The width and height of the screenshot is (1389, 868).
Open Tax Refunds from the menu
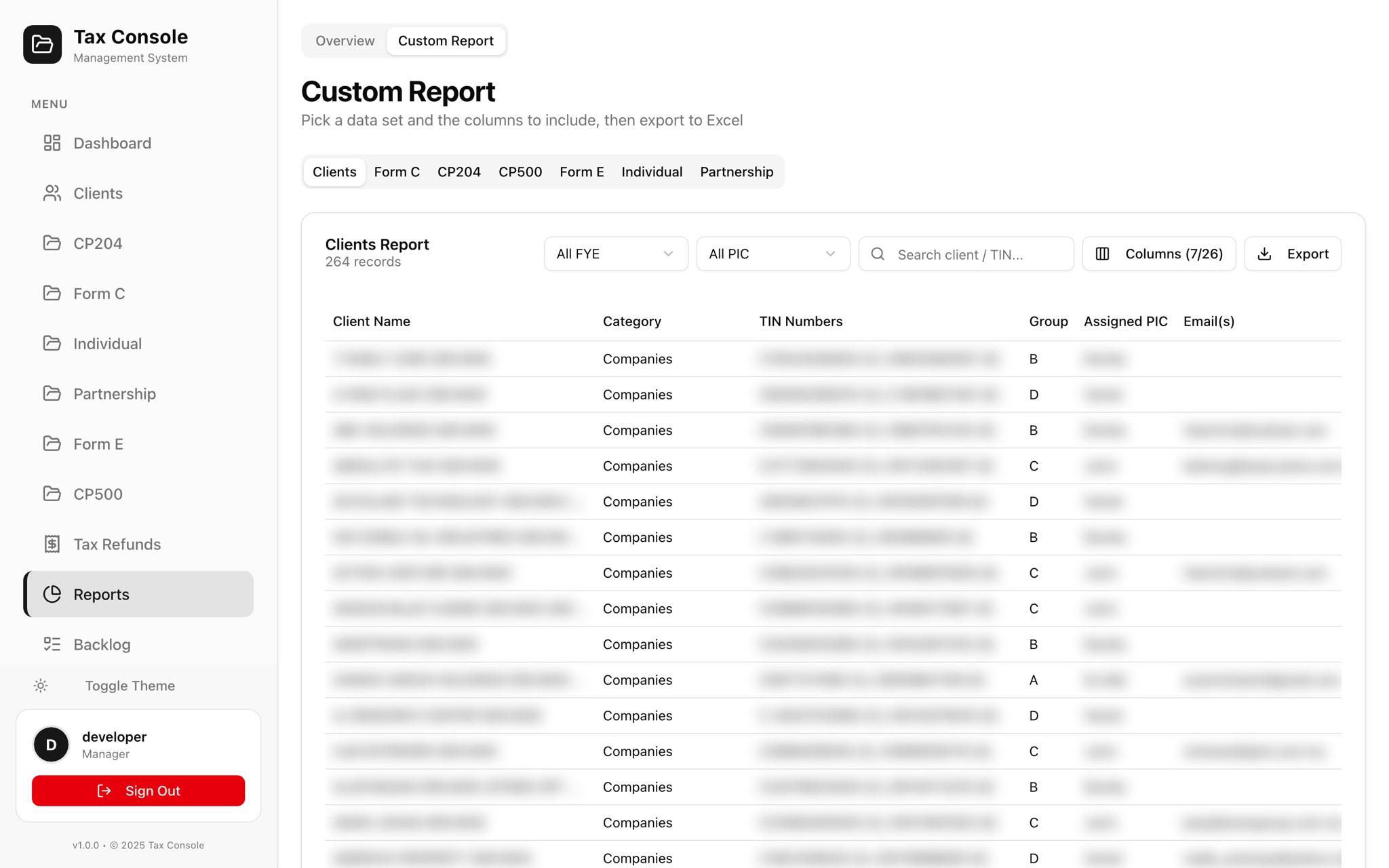pyautogui.click(x=138, y=545)
